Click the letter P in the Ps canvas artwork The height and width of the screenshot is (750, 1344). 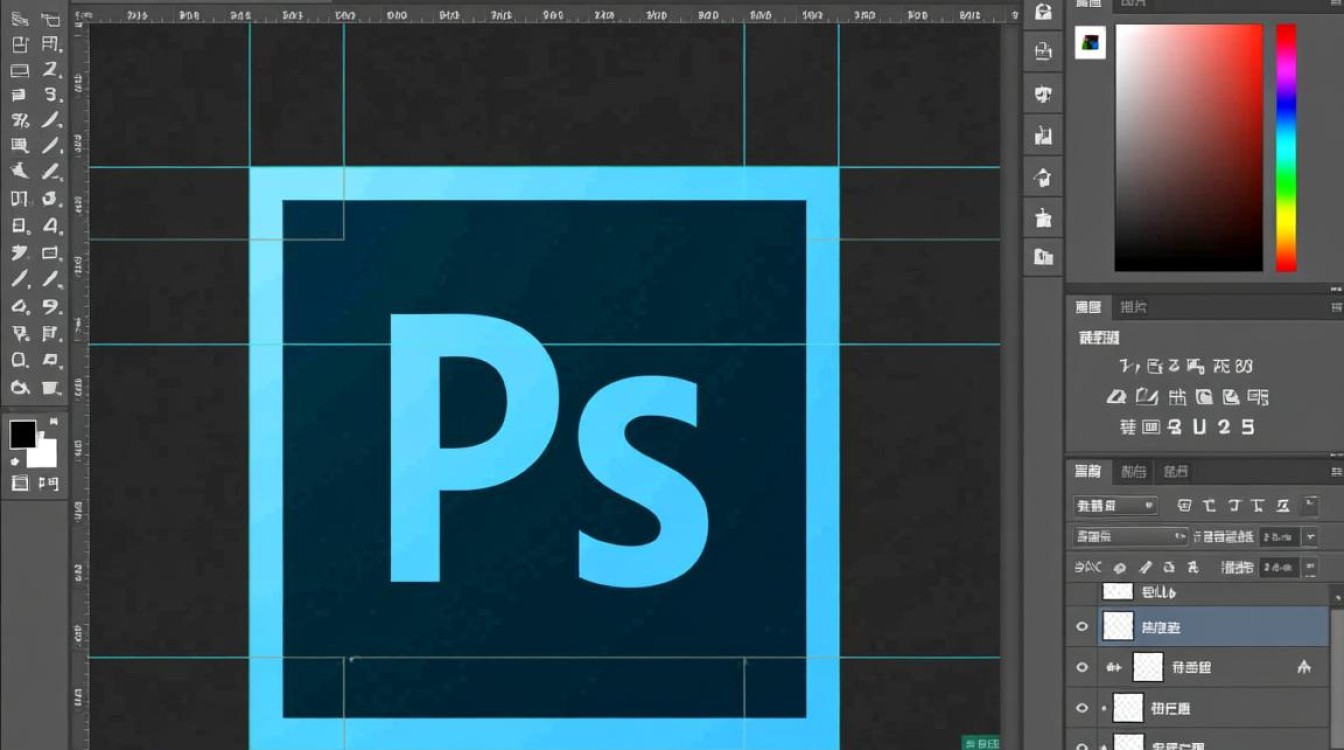click(473, 447)
